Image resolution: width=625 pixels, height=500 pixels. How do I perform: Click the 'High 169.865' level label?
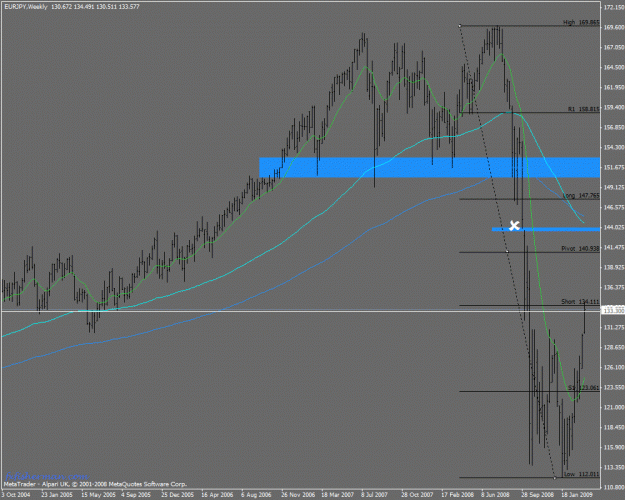581,22
